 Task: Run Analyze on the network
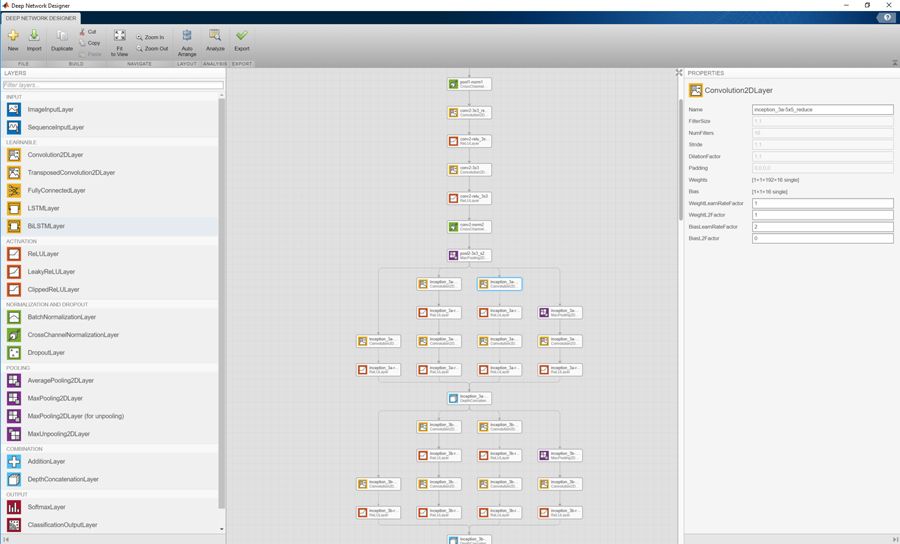coord(215,40)
